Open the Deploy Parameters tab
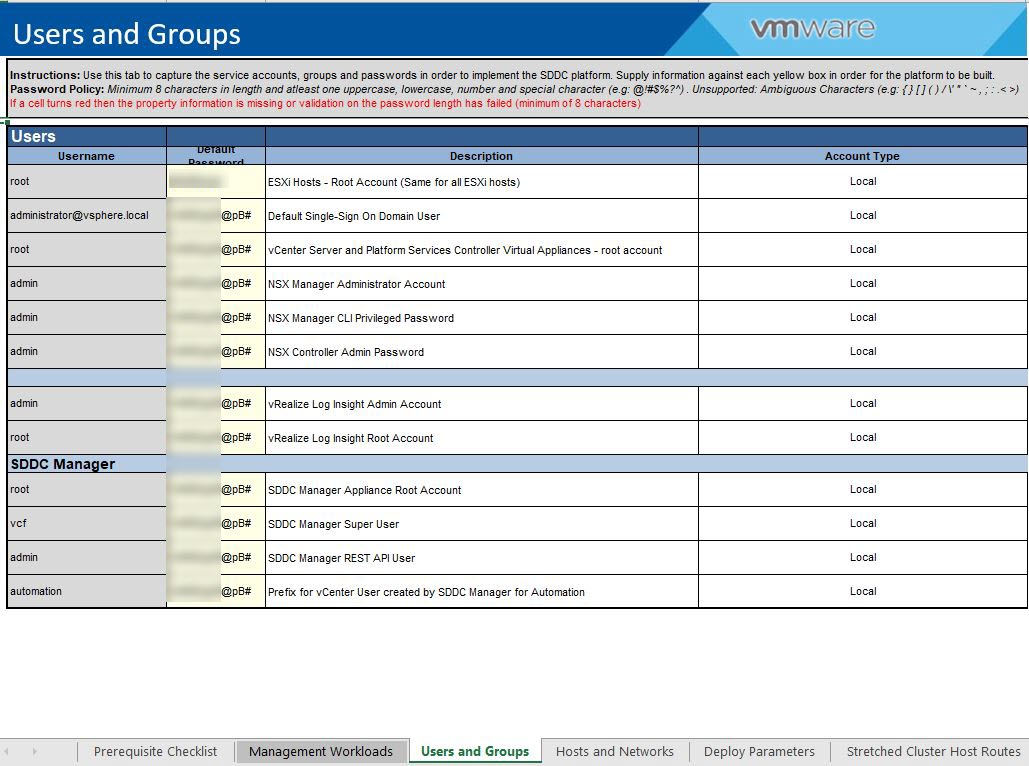Image resolution: width=1029 pixels, height=766 pixels. (x=760, y=751)
